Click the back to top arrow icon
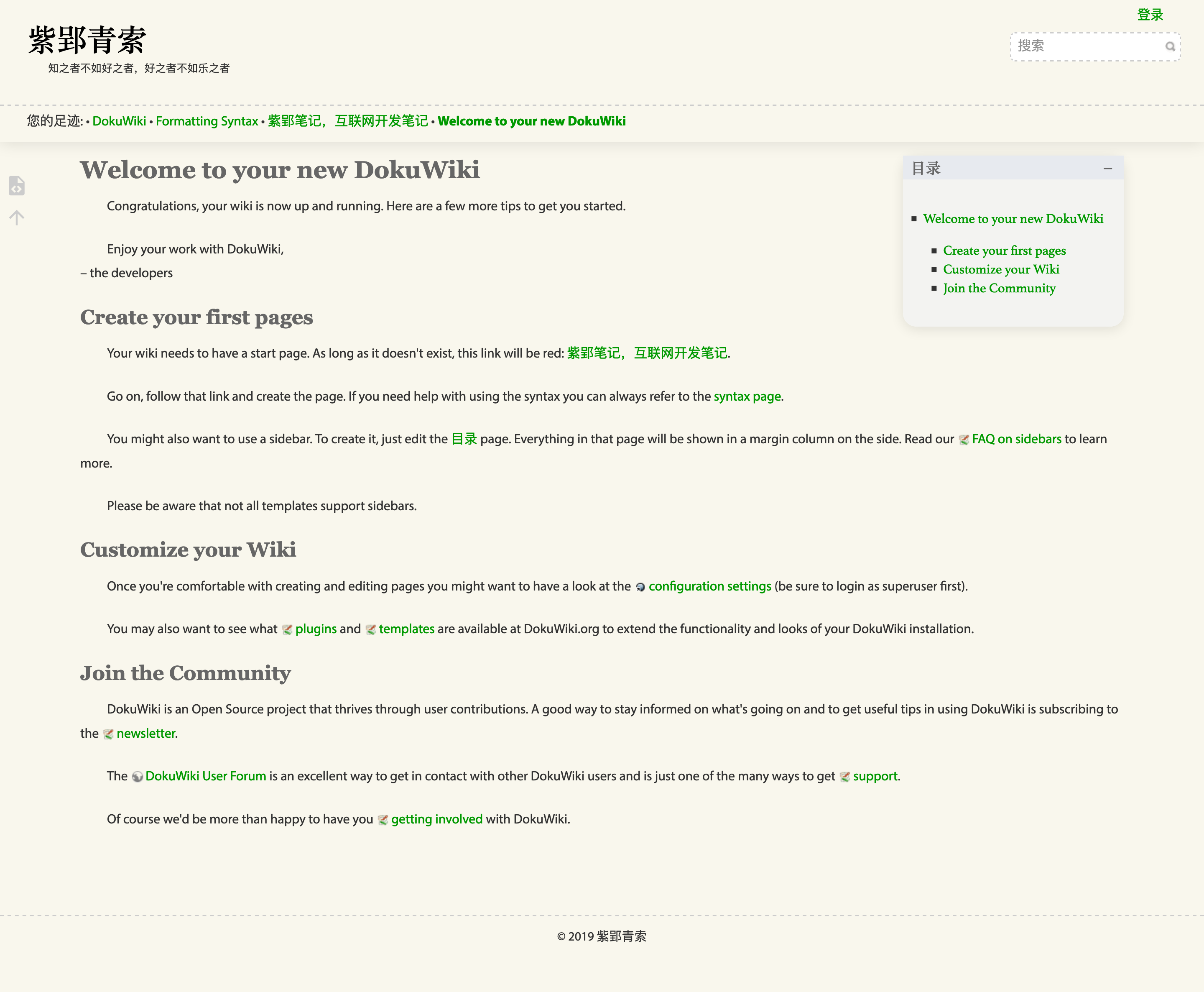Screen dimensions: 1204x992 pyautogui.click(x=17, y=218)
